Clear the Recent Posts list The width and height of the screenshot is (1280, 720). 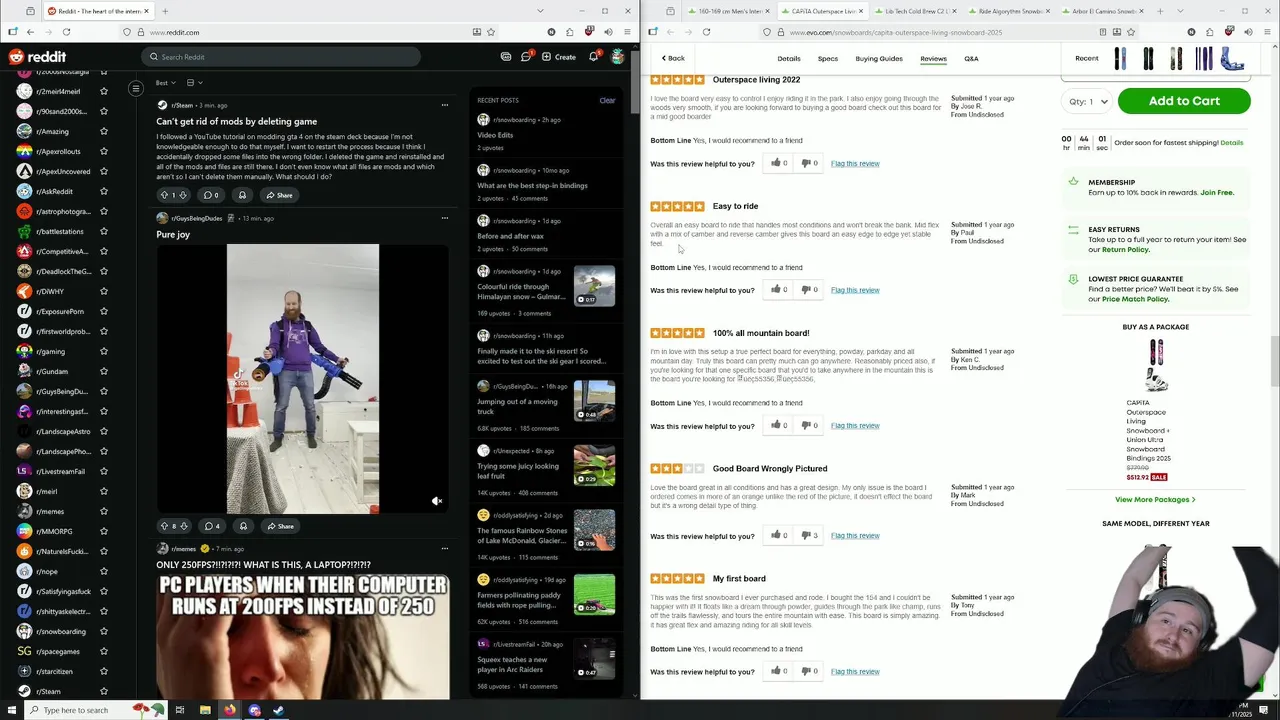click(607, 100)
